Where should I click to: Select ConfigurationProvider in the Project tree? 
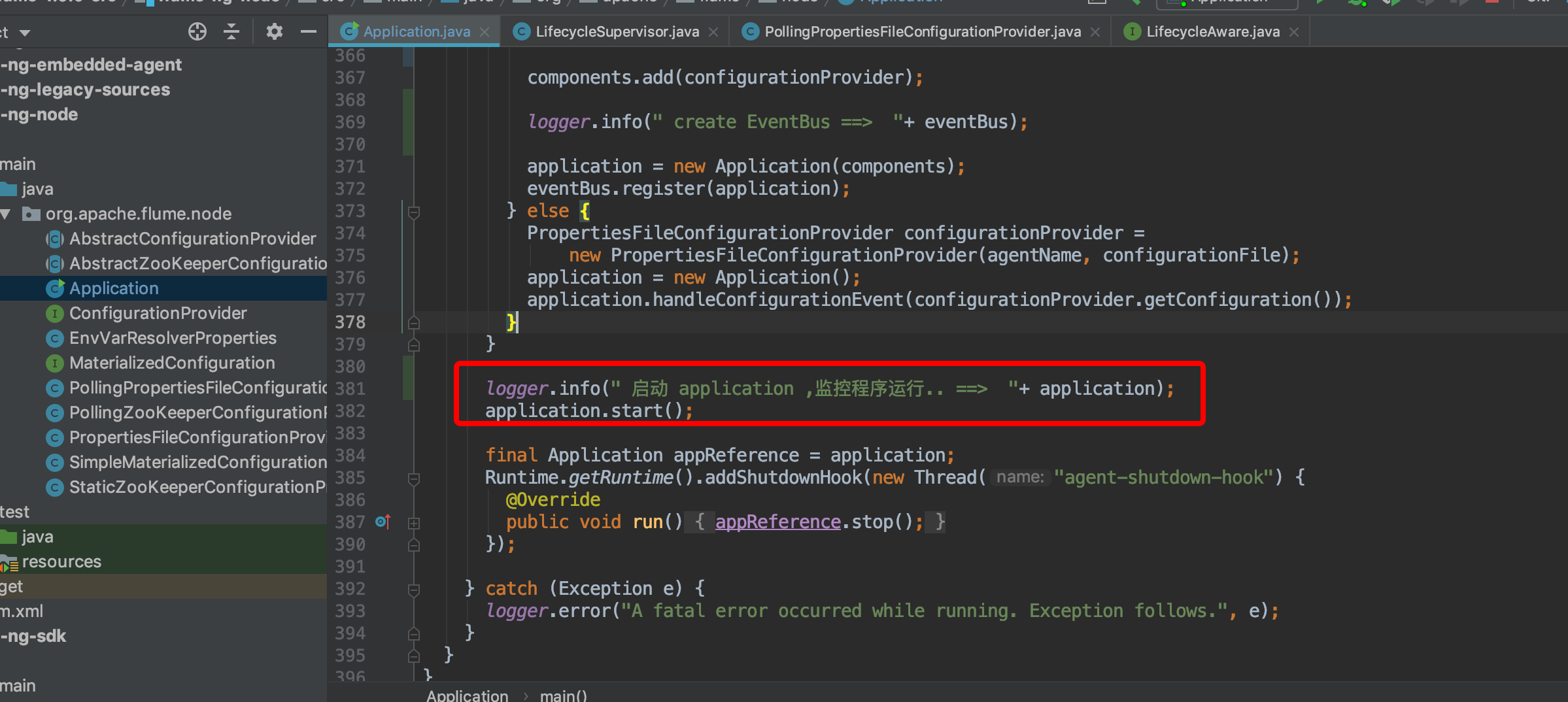point(158,312)
